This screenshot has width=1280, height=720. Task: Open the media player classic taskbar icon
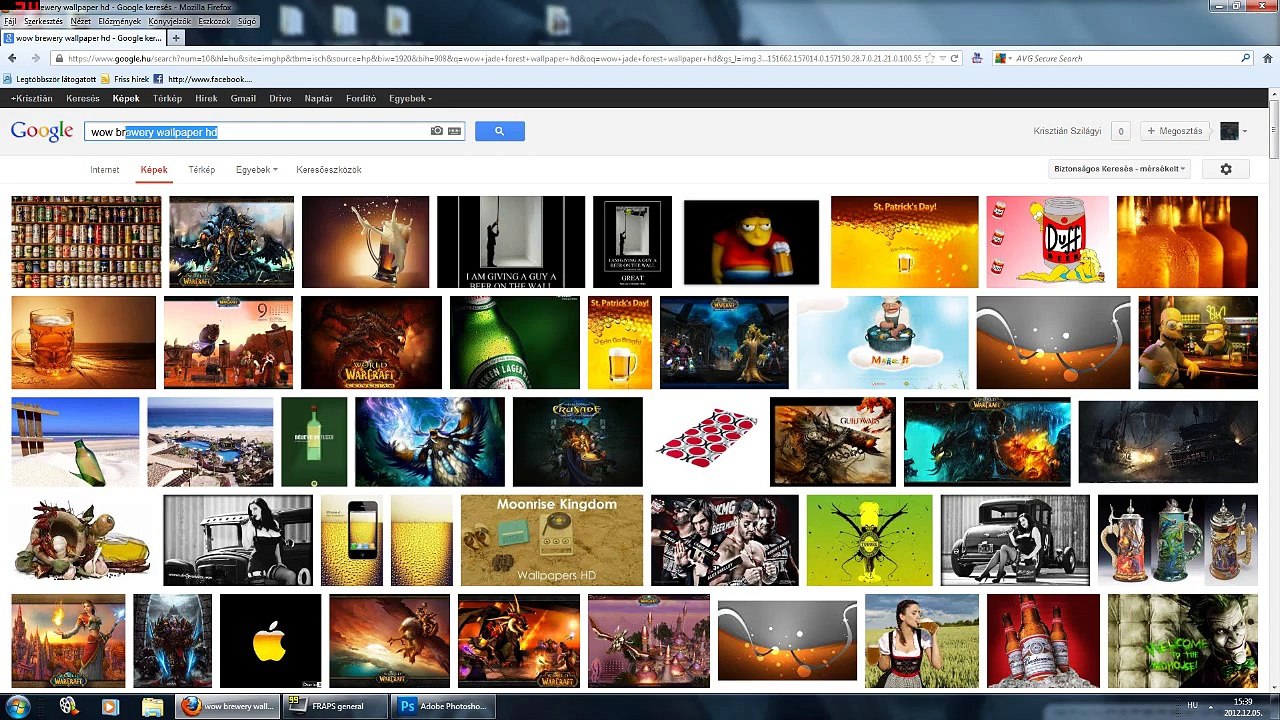click(x=68, y=706)
